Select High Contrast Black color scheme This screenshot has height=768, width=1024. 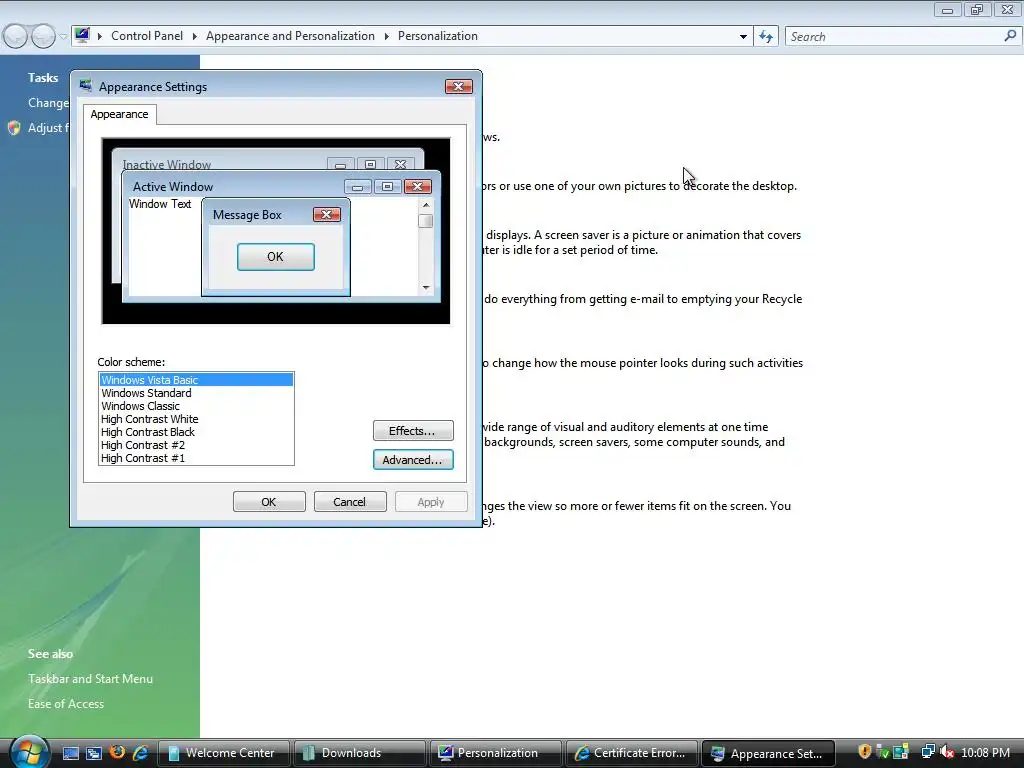[x=196, y=432]
